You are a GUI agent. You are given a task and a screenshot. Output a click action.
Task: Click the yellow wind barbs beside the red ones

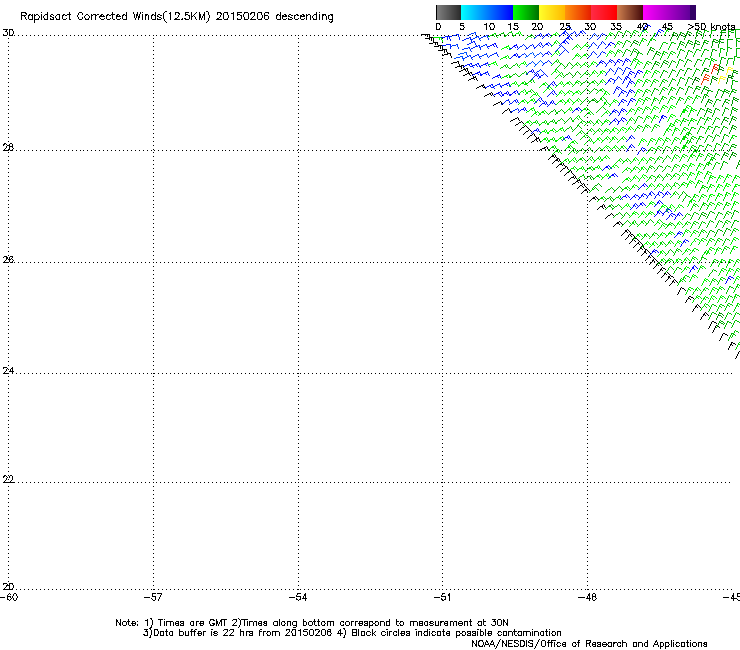click(x=726, y=75)
